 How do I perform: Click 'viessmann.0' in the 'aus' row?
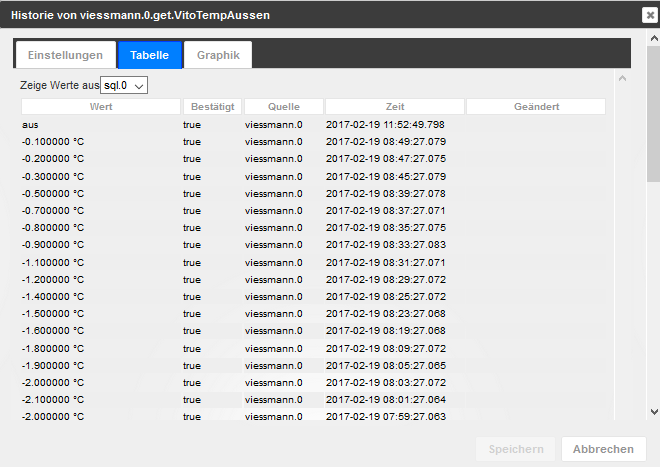[274, 125]
